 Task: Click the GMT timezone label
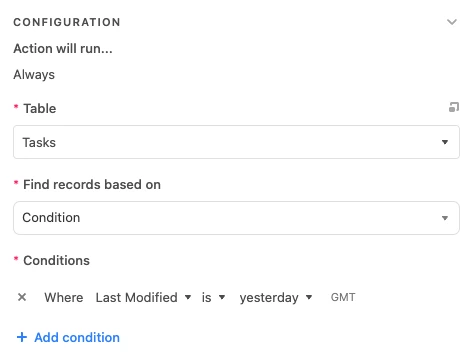click(343, 297)
